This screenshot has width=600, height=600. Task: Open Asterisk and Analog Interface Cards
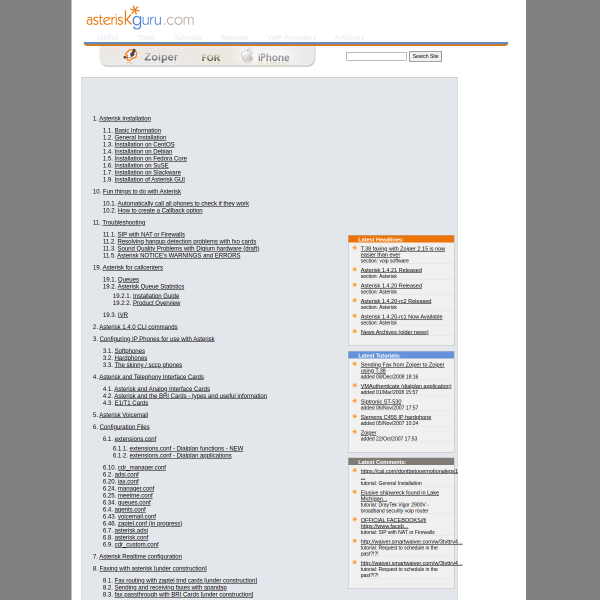[x=162, y=389]
